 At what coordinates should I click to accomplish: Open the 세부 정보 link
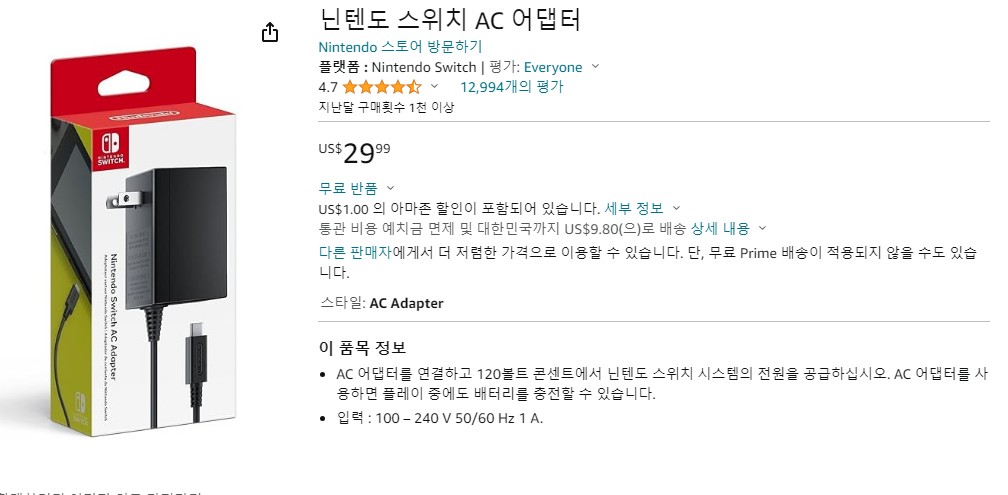pos(634,208)
